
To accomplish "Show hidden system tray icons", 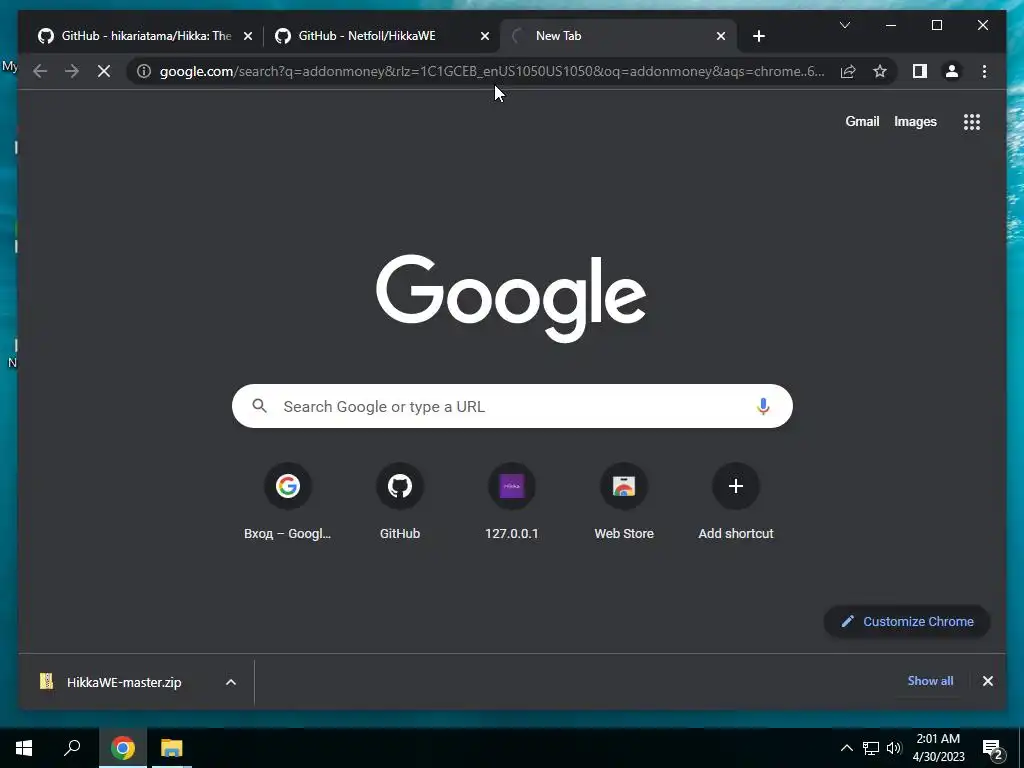I will pos(846,748).
